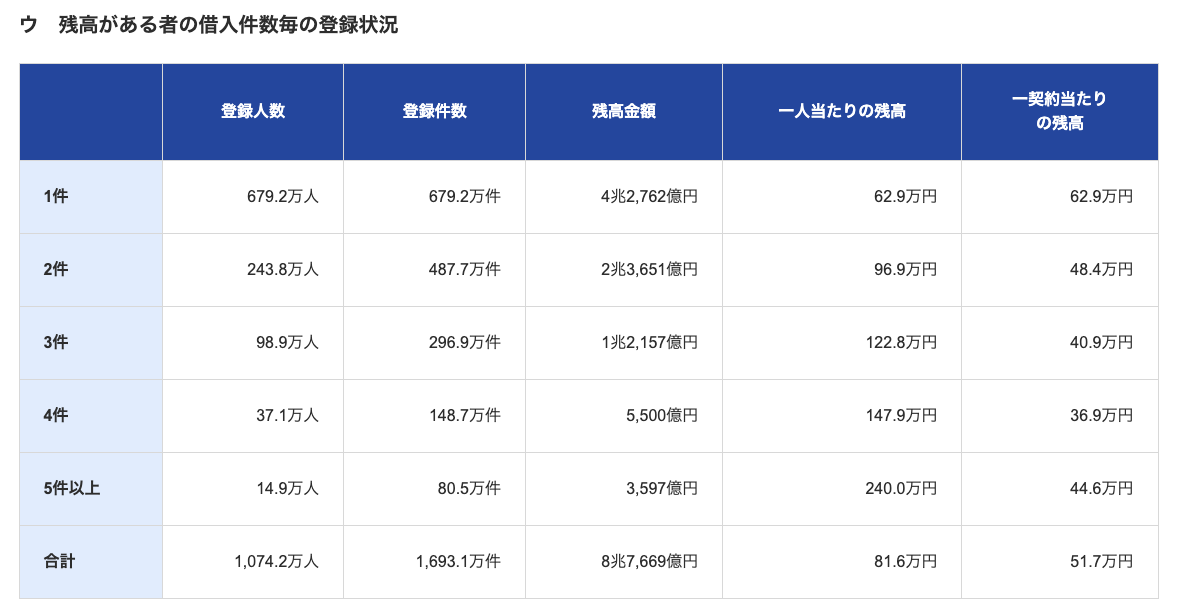The height and width of the screenshot is (613, 1181).
Task: Click the total 1,074.2万人 cell
Action: click(x=253, y=562)
